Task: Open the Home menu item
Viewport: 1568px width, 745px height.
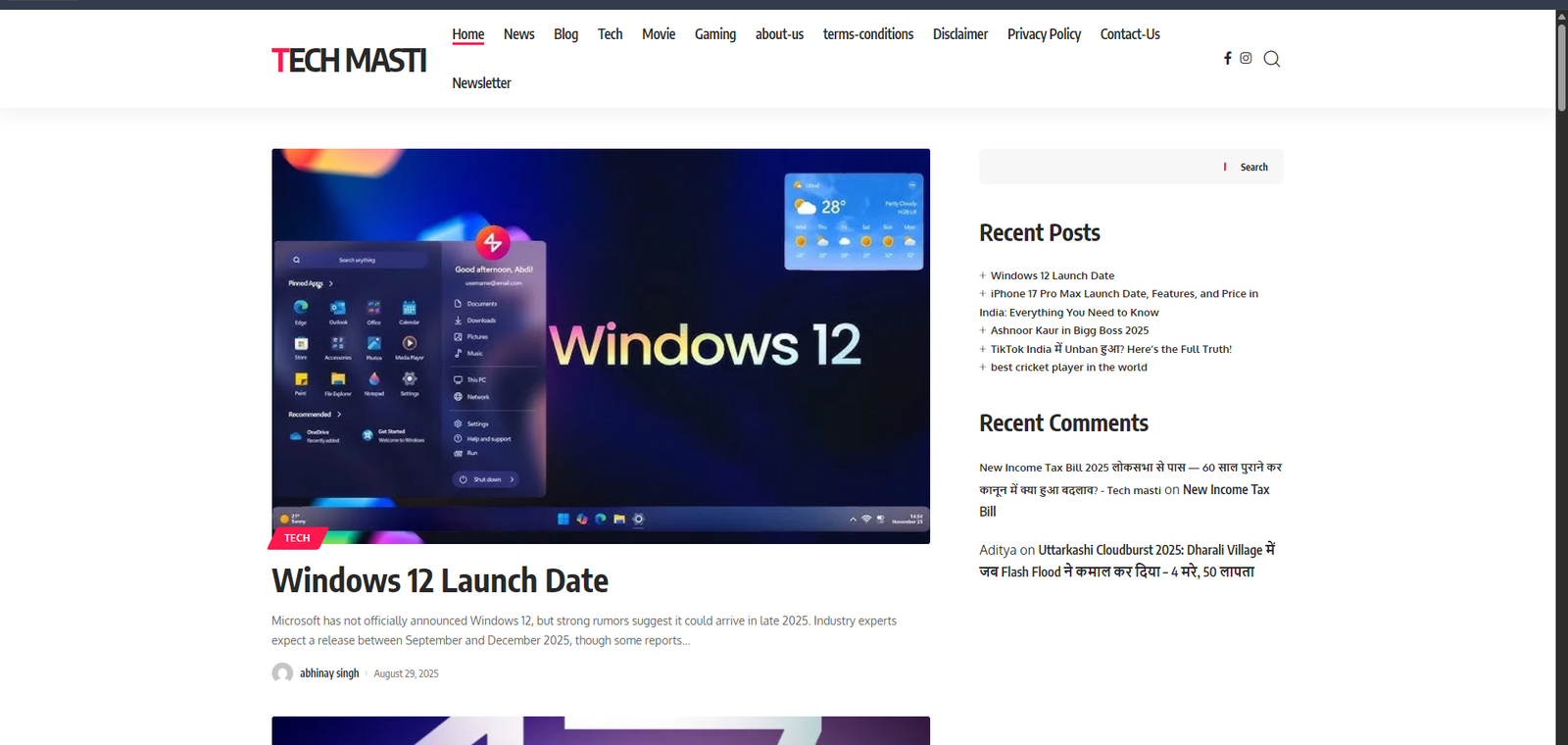Action: coord(467,34)
